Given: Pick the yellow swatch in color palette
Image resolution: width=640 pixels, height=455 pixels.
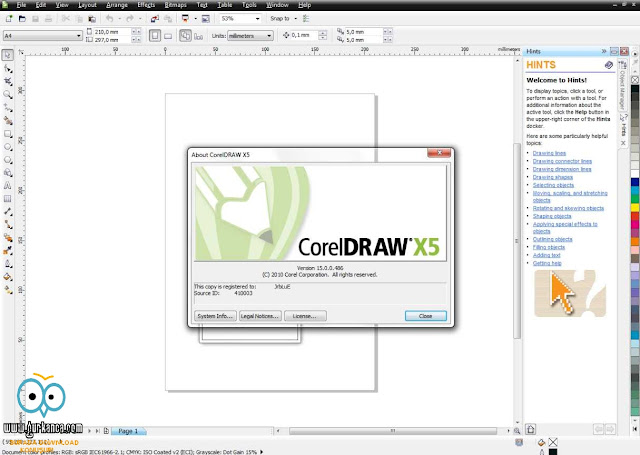Looking at the screenshot, I should pos(635,207).
